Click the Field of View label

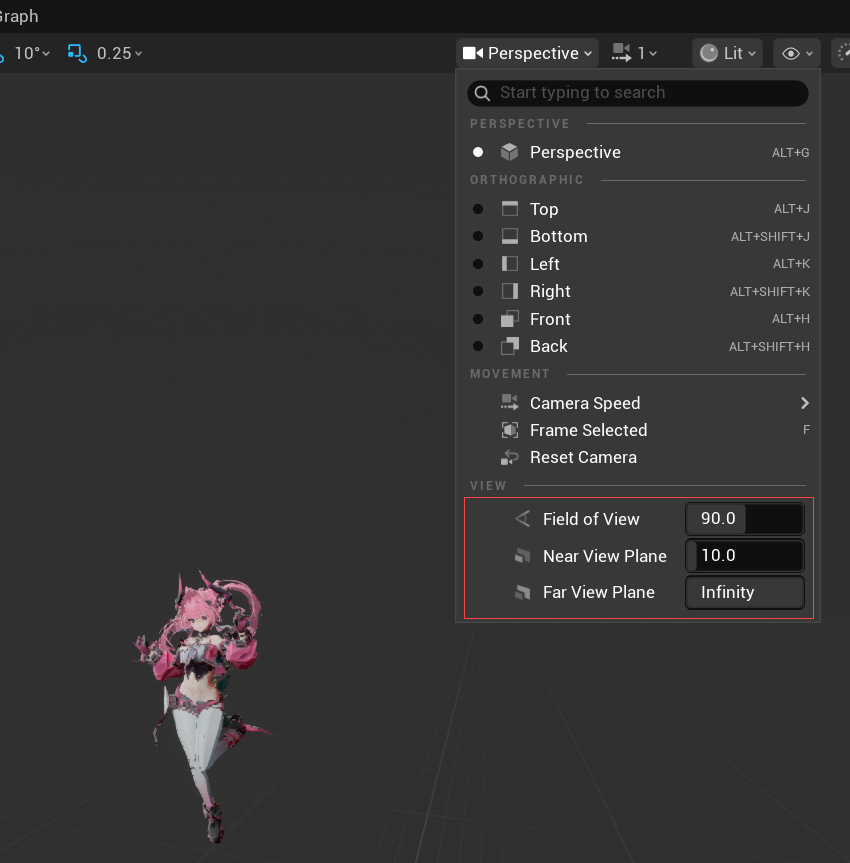coord(591,519)
